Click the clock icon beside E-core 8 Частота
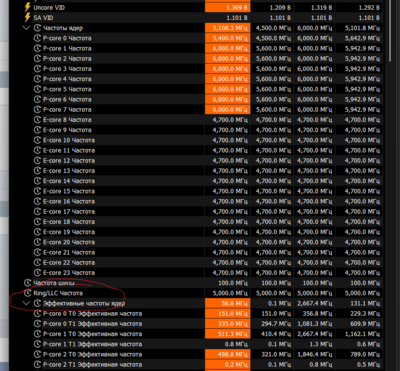The height and width of the screenshot is (371, 400). [37, 120]
